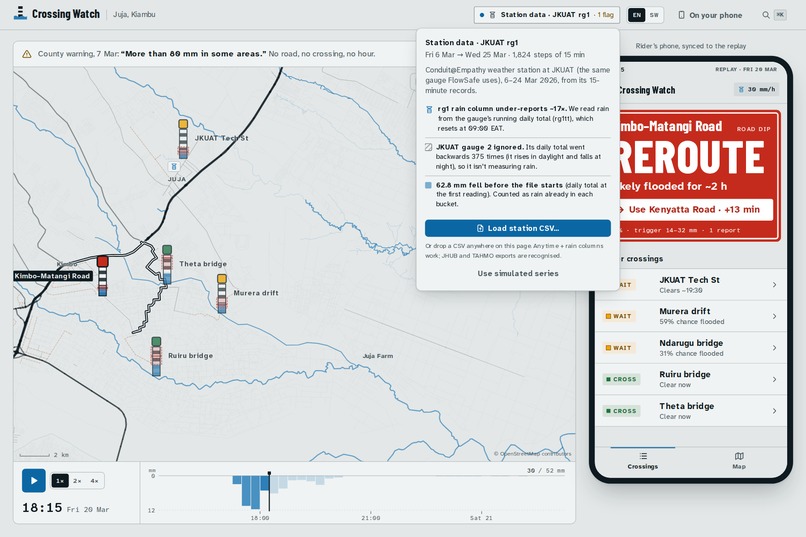Click Use simulated series link
The width and height of the screenshot is (806, 537).
pyautogui.click(x=518, y=273)
